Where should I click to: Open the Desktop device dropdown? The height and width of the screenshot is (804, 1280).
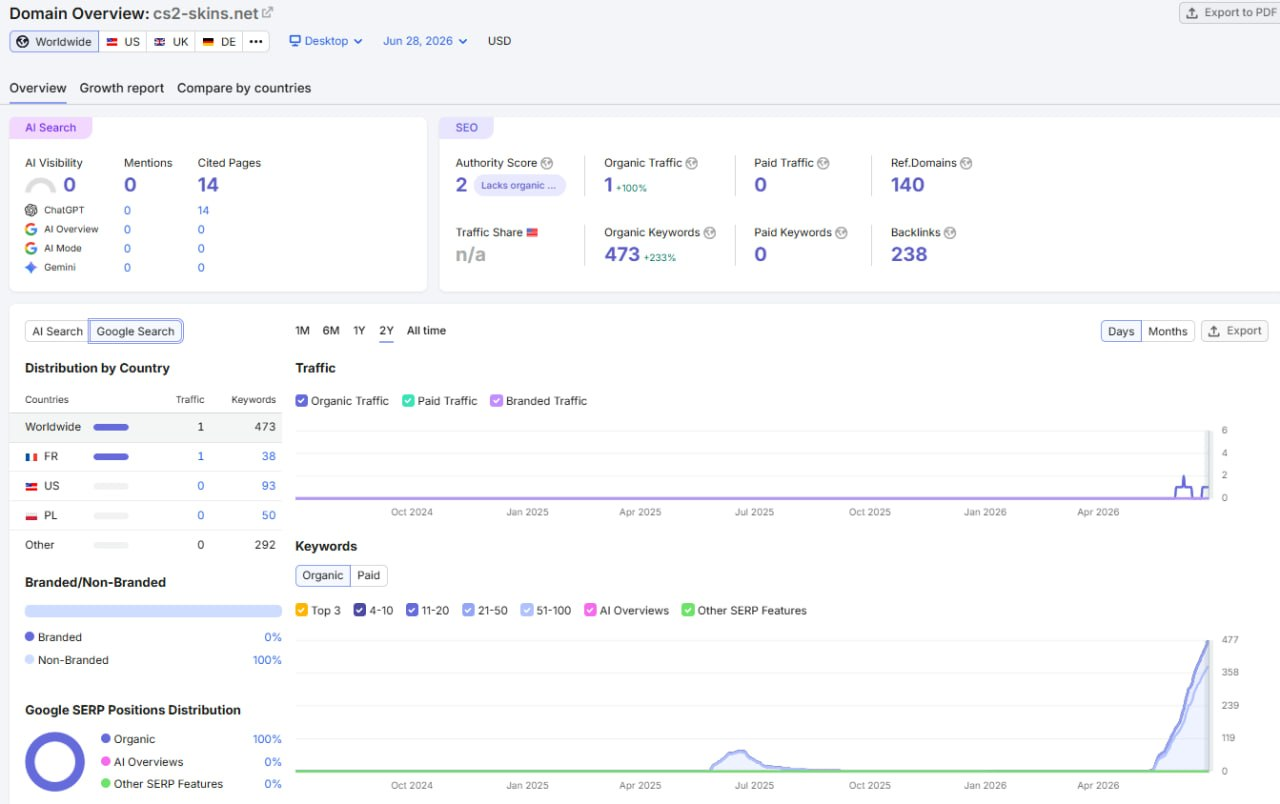[x=326, y=41]
